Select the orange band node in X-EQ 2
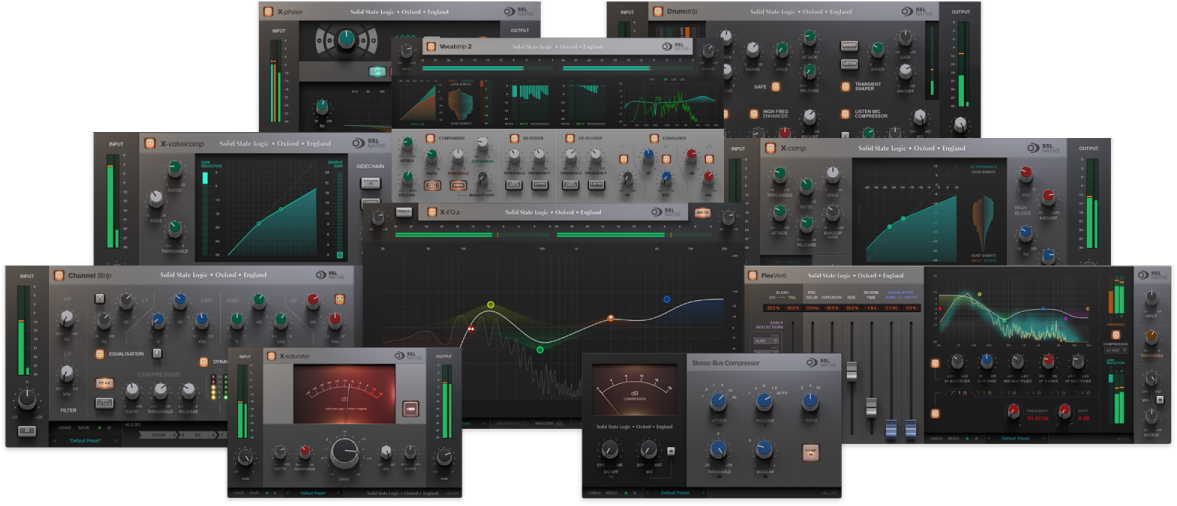1177x506 pixels. pos(610,318)
